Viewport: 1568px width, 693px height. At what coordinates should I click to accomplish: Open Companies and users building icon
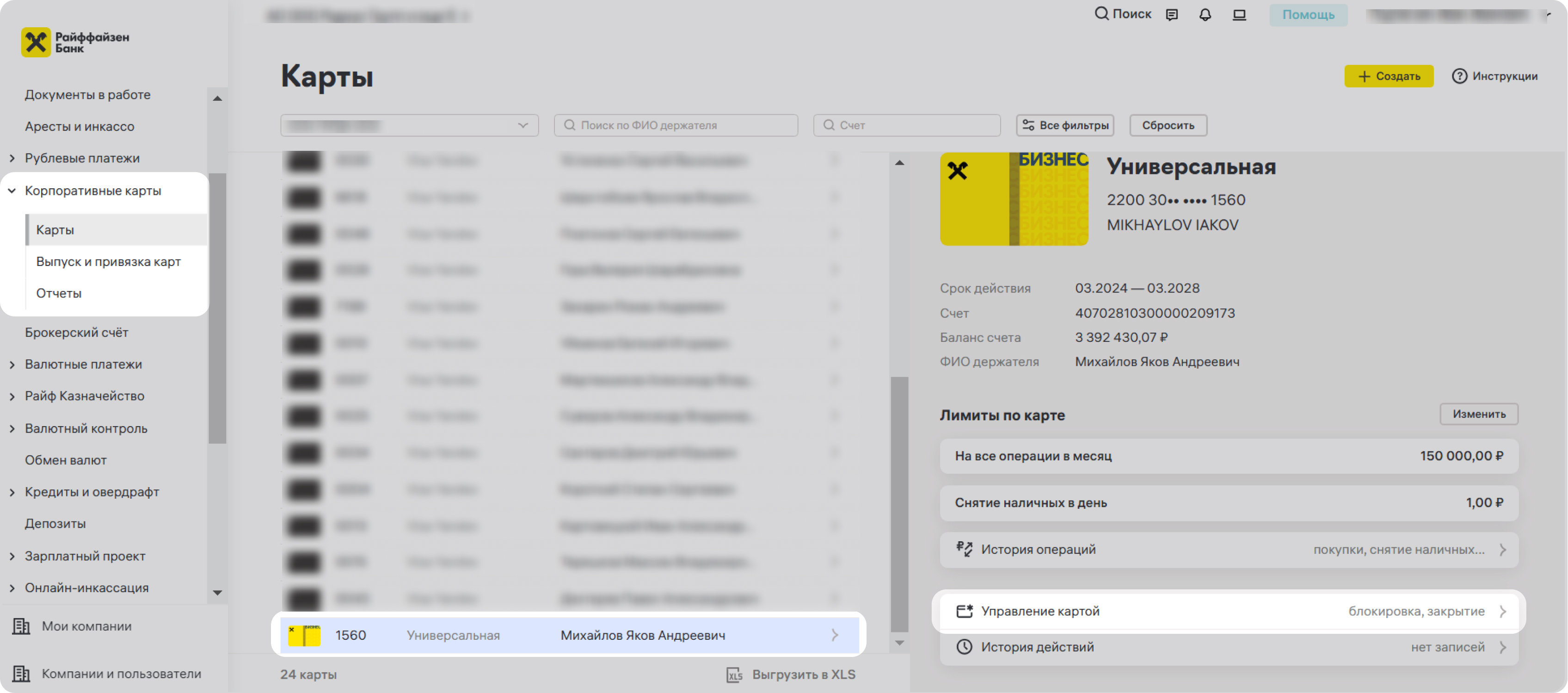point(21,674)
